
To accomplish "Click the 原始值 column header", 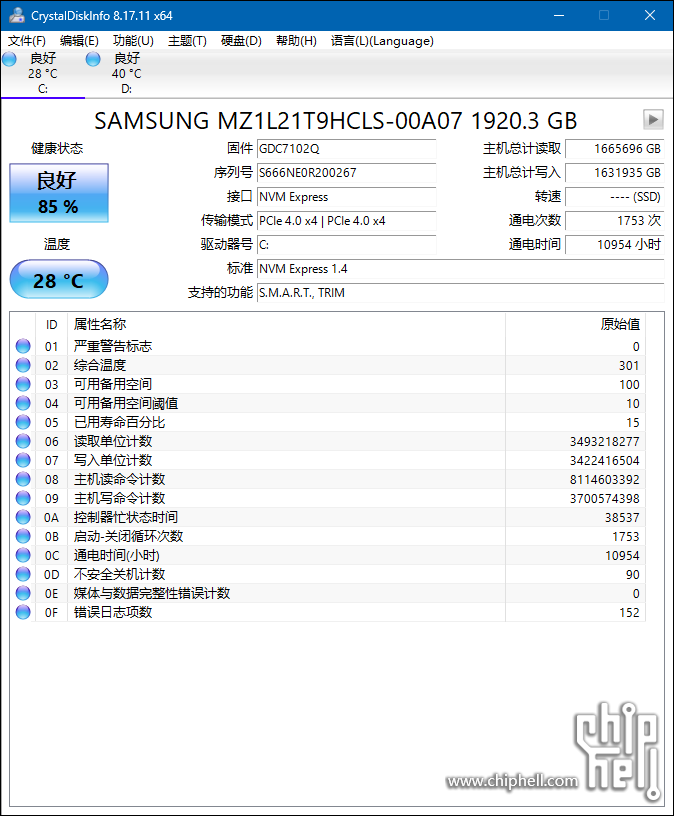I will coord(575,324).
